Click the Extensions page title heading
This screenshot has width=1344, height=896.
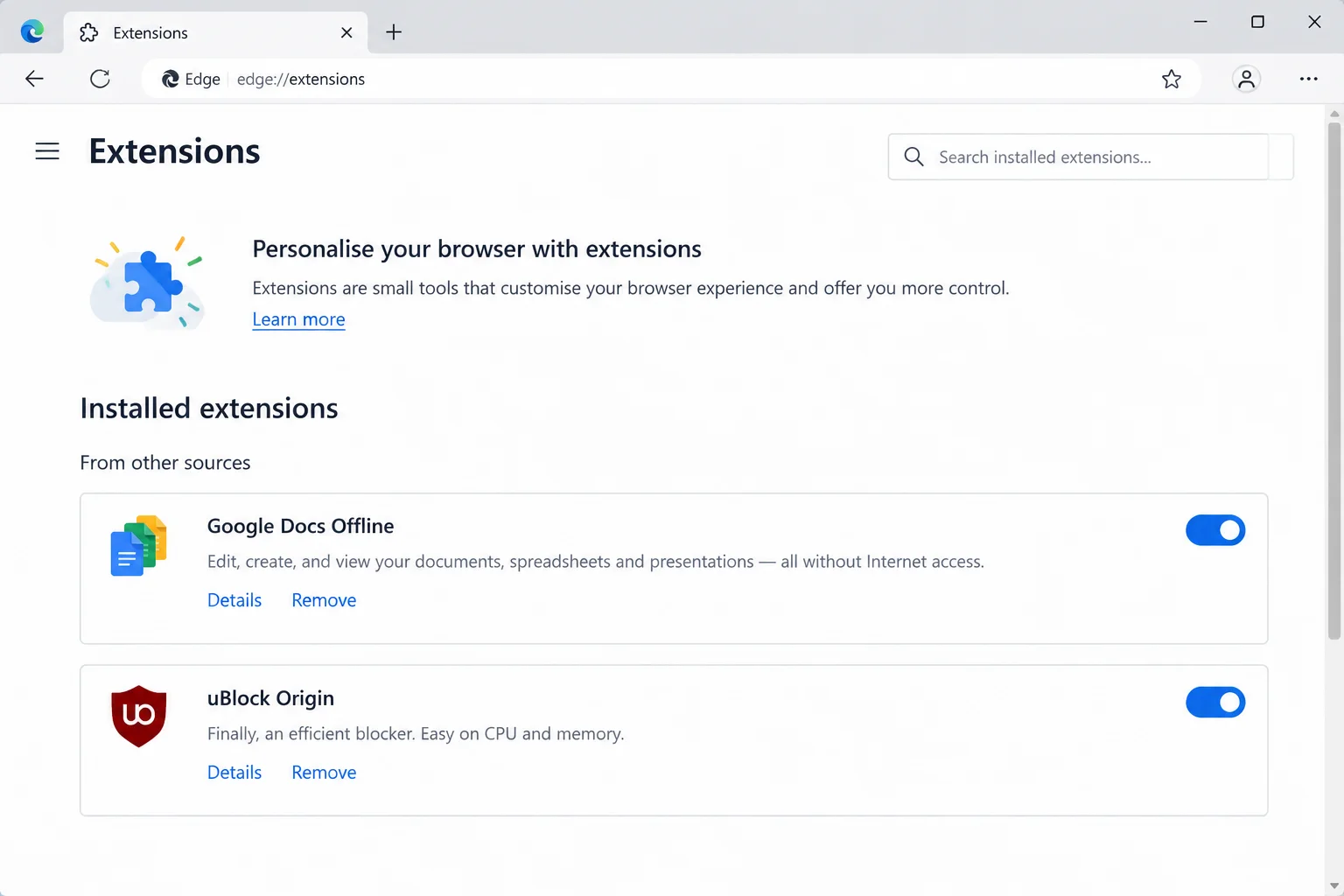(x=175, y=151)
